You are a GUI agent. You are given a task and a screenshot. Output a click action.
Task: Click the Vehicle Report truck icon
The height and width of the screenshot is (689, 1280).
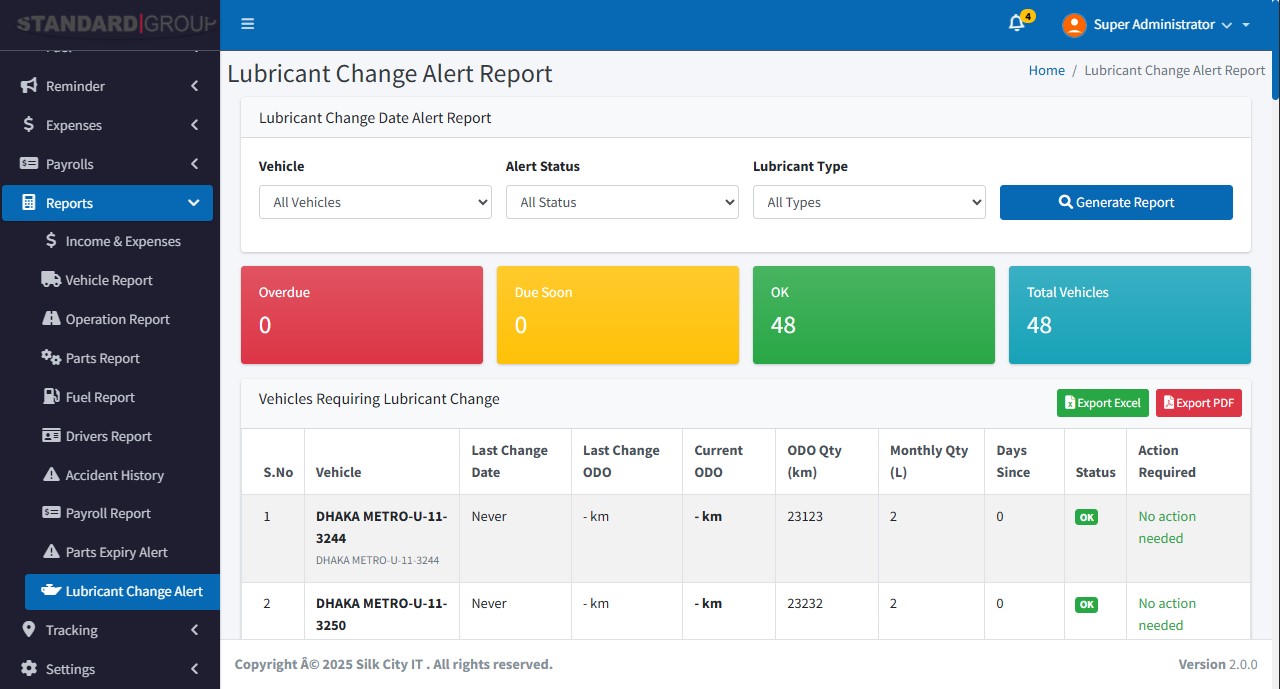[51, 280]
